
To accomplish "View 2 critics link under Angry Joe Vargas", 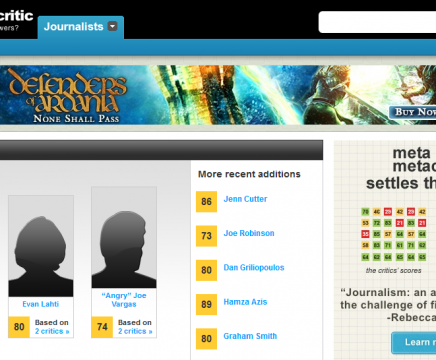I will [135, 331].
